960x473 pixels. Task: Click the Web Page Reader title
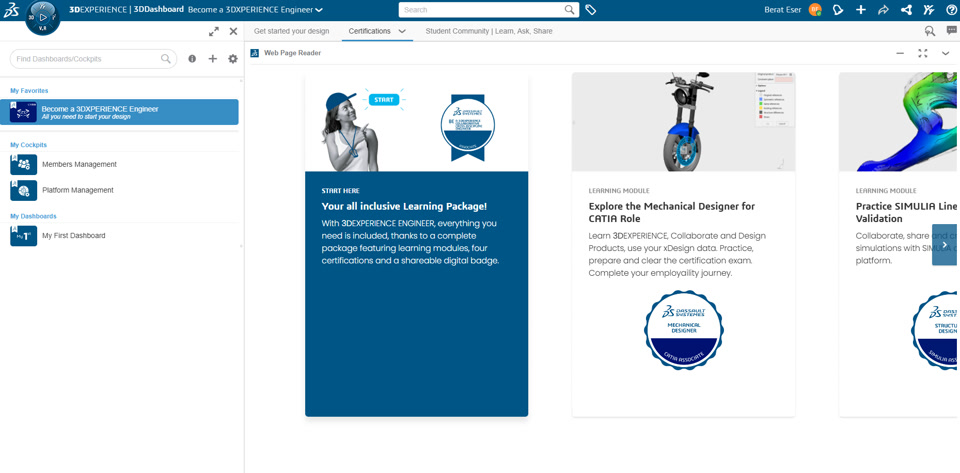292,53
